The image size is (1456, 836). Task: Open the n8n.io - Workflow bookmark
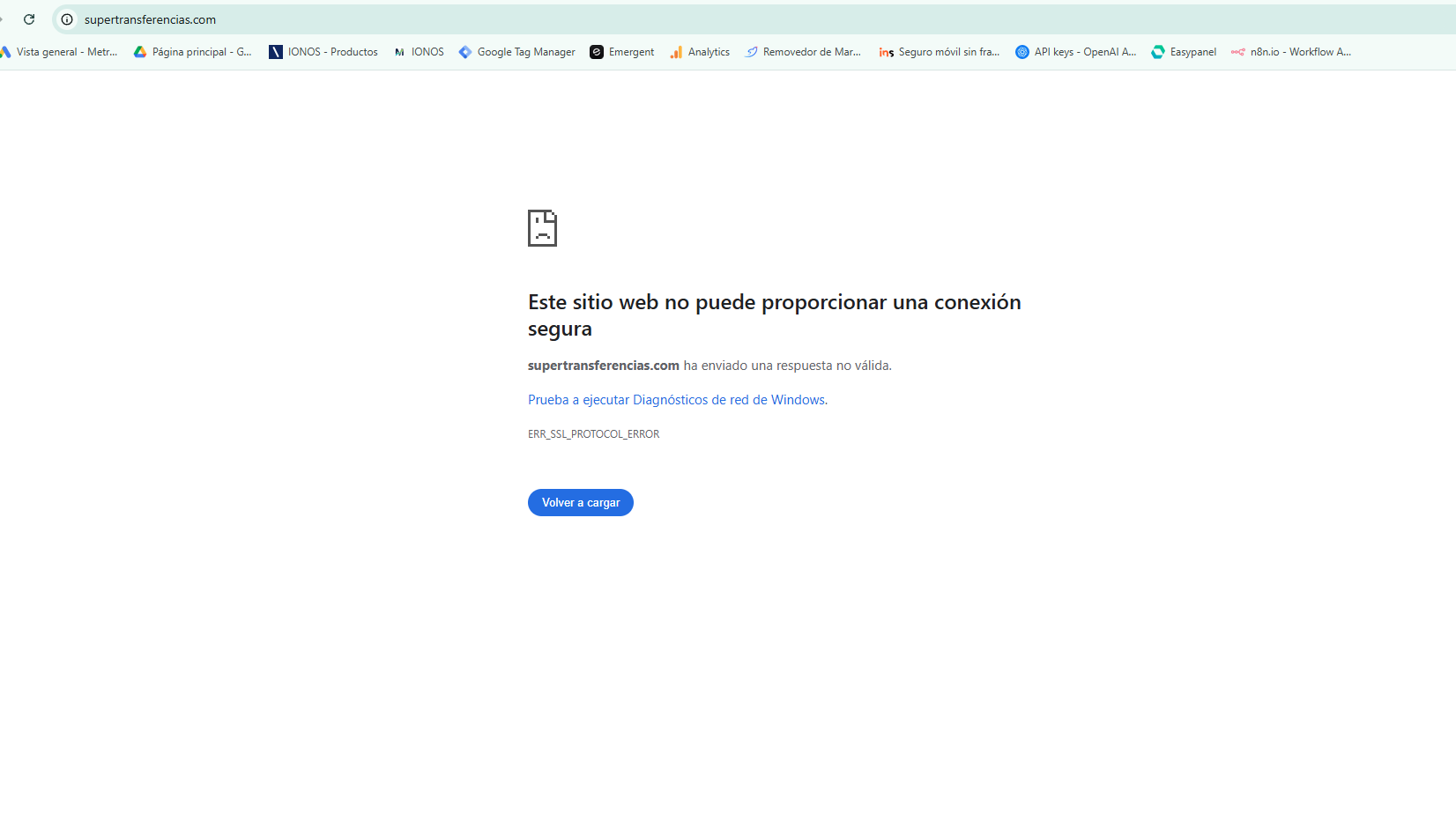pyautogui.click(x=1291, y=52)
